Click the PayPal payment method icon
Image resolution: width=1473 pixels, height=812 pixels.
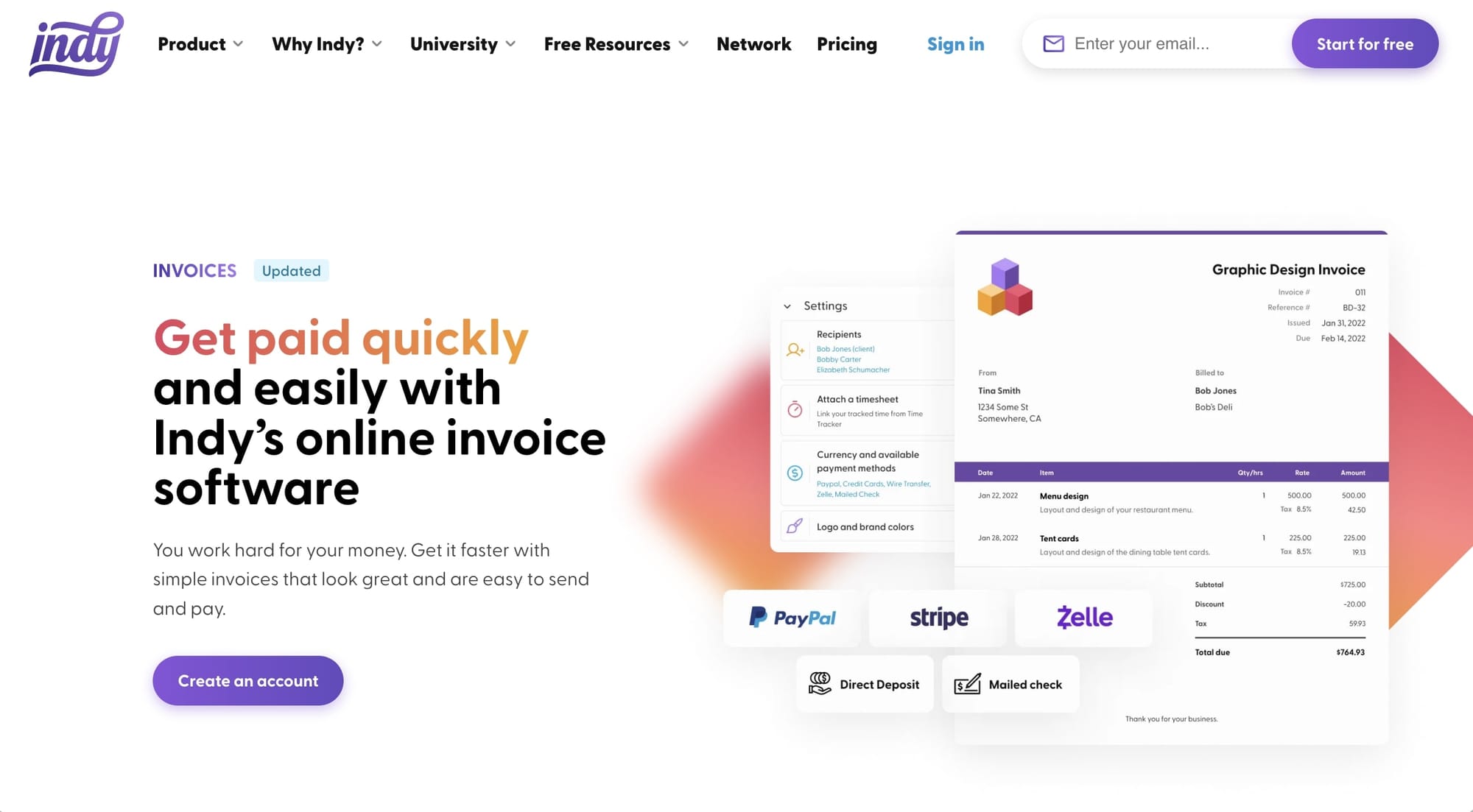pyautogui.click(x=791, y=617)
